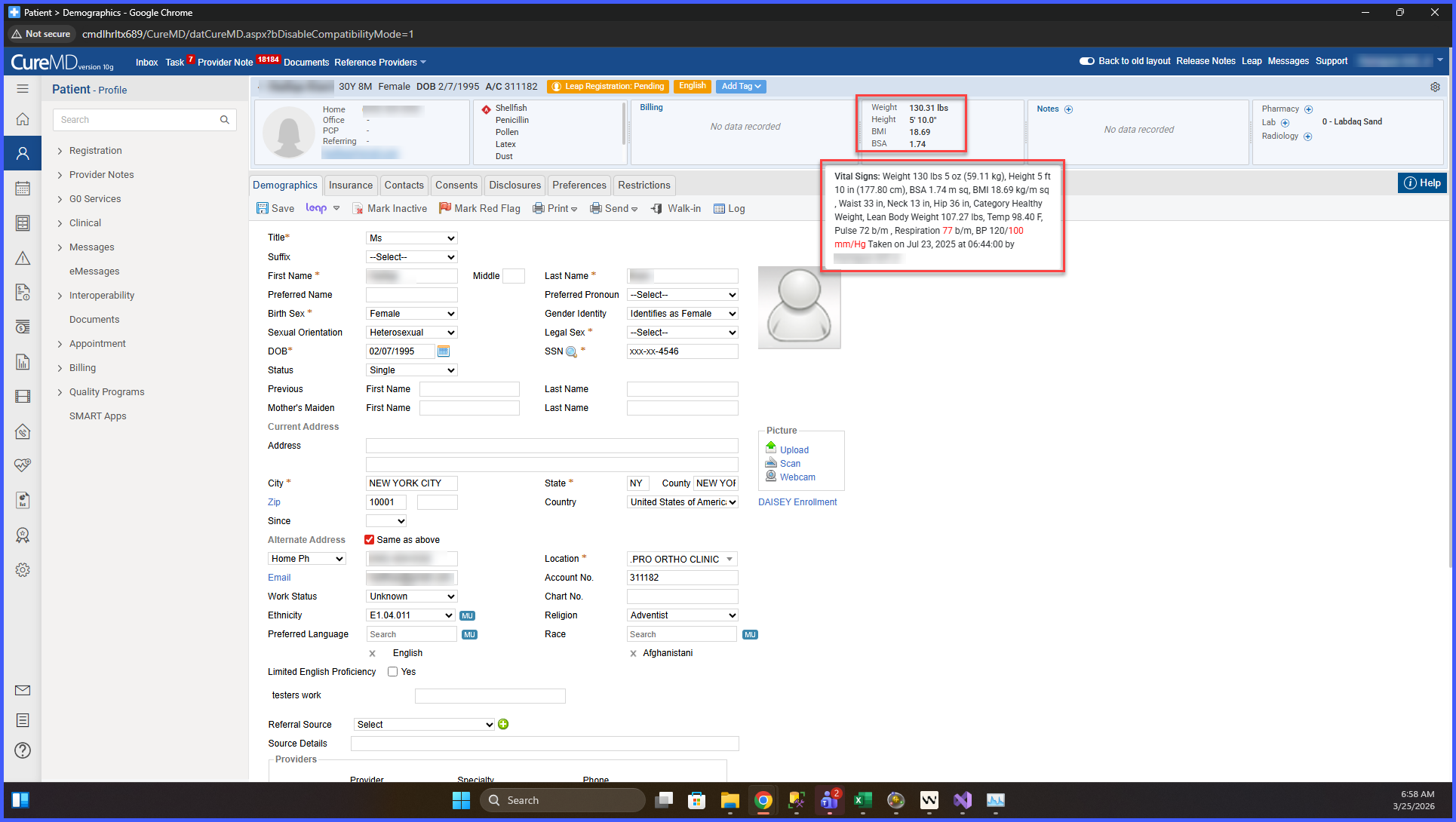Open the Restrictions tab
This screenshot has width=1456, height=822.
click(644, 186)
